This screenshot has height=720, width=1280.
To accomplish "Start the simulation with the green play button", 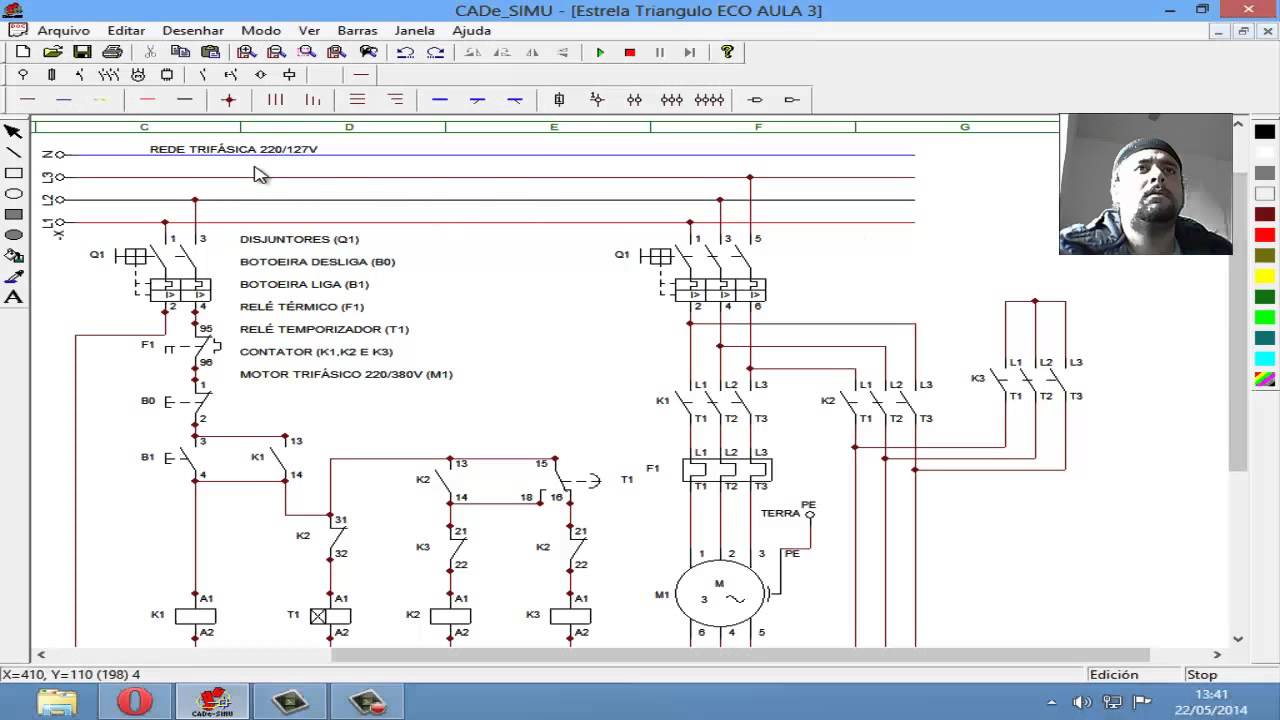I will 600,52.
